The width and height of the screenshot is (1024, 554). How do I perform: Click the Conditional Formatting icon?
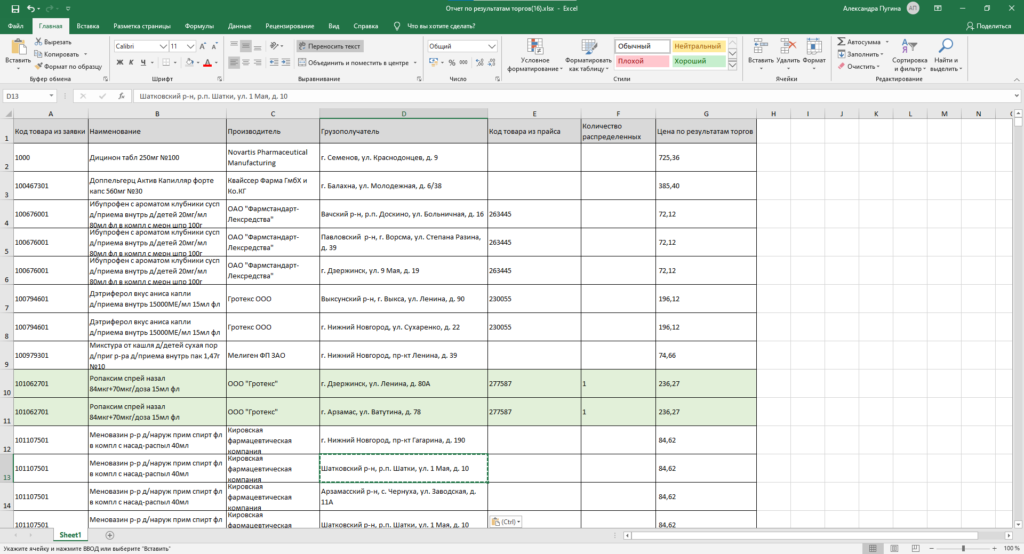(x=535, y=46)
